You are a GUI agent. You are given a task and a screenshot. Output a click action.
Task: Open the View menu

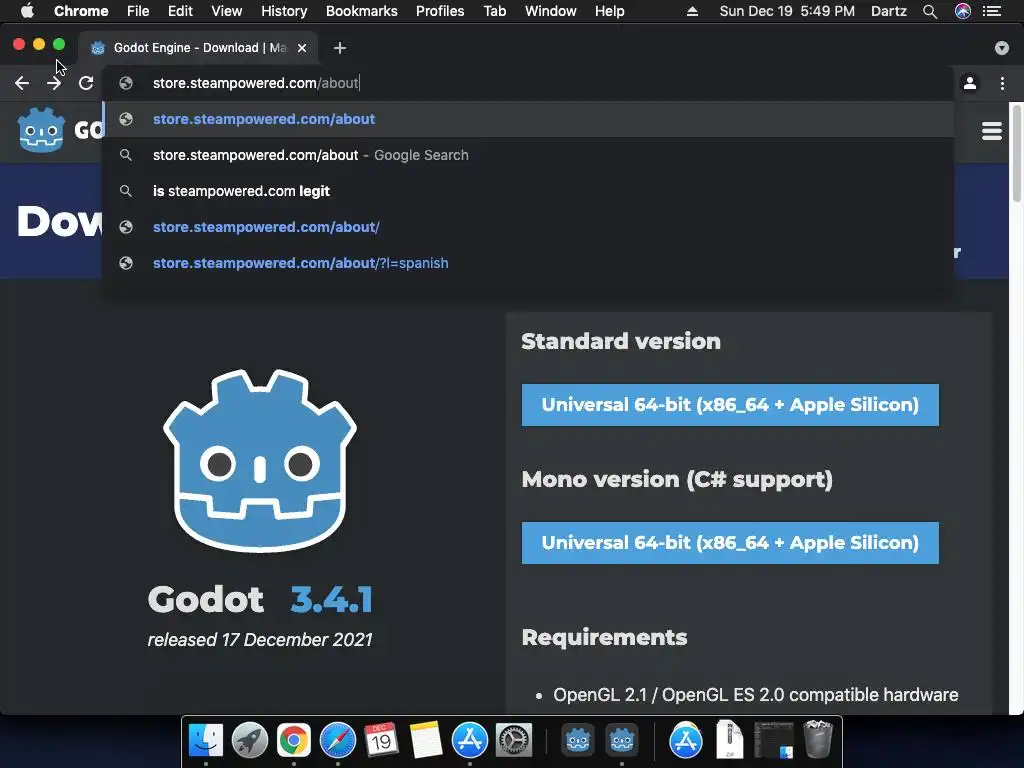[x=227, y=11]
